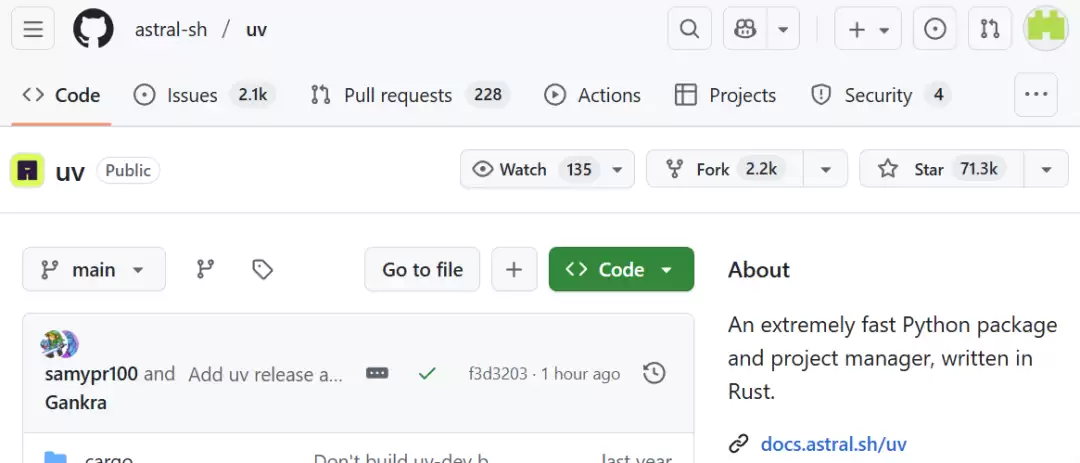1080x463 pixels.
Task: Click the GitHub logo
Action: [x=94, y=29]
